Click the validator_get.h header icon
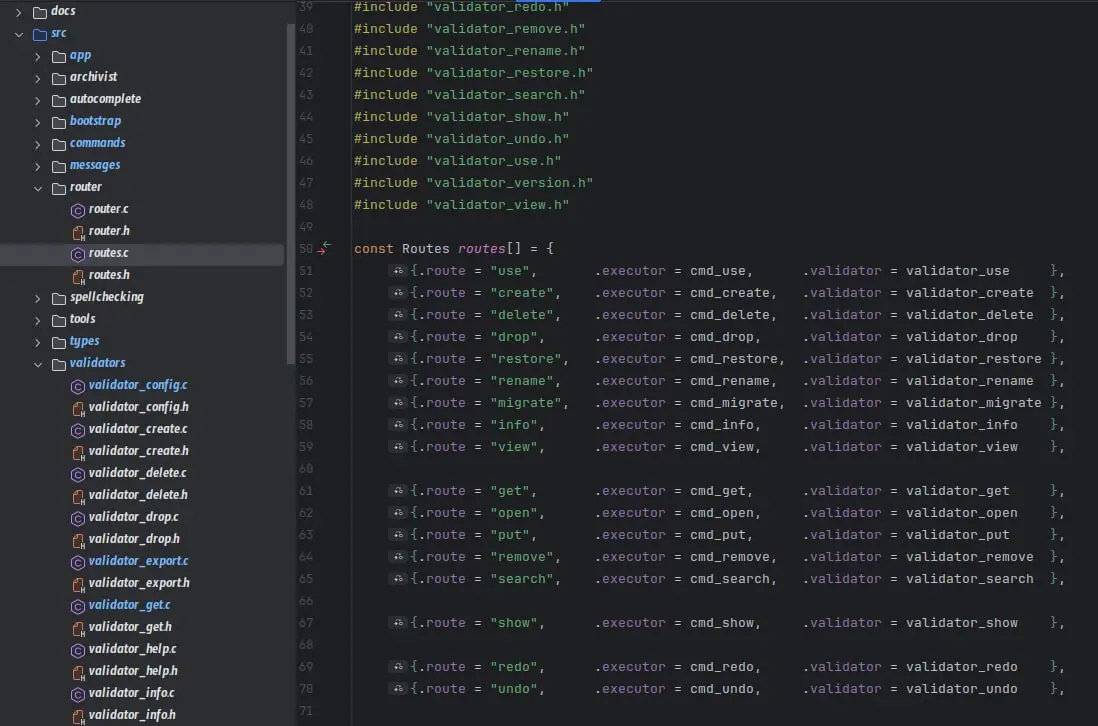Screen dimensions: 1098x726 point(78,627)
